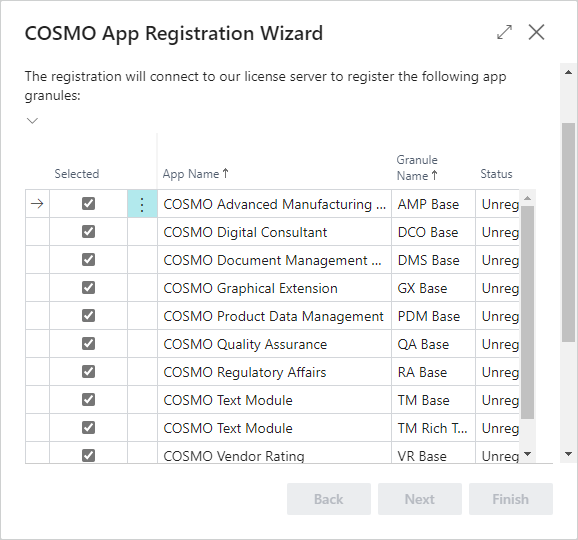The width and height of the screenshot is (578, 540).
Task: Collapse the granules list section chevron
Action: [32, 121]
